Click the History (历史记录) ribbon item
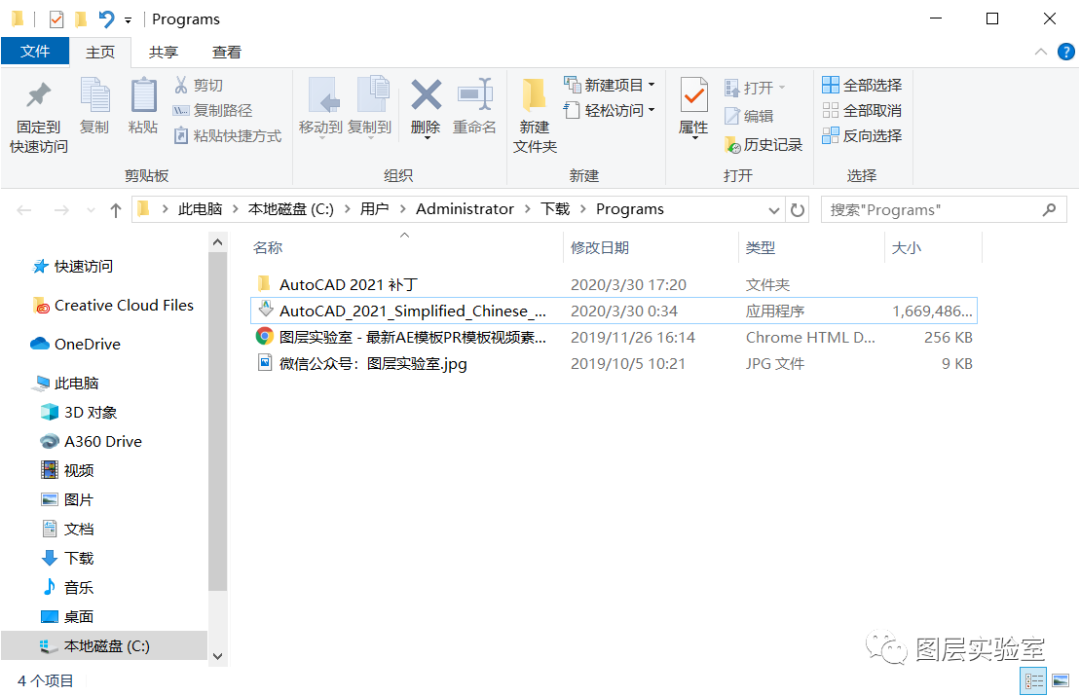Viewport: 1080px width, 696px height. [x=763, y=145]
